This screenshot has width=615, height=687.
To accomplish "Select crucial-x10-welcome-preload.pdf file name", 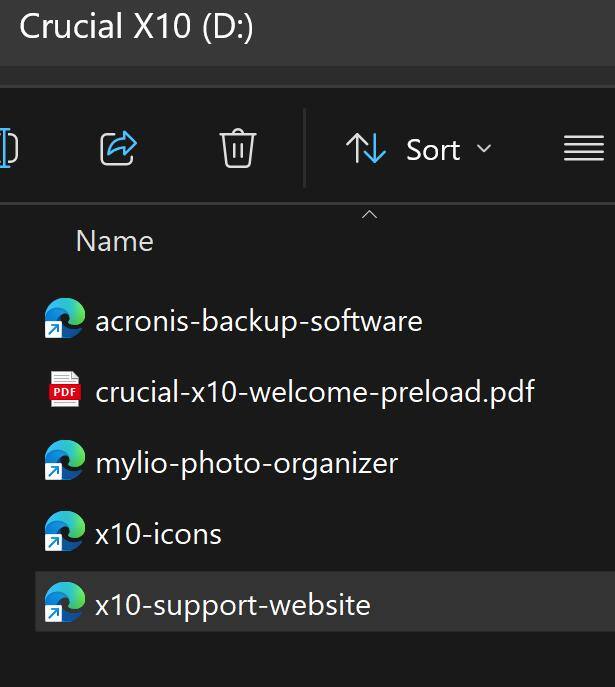I will click(314, 392).
